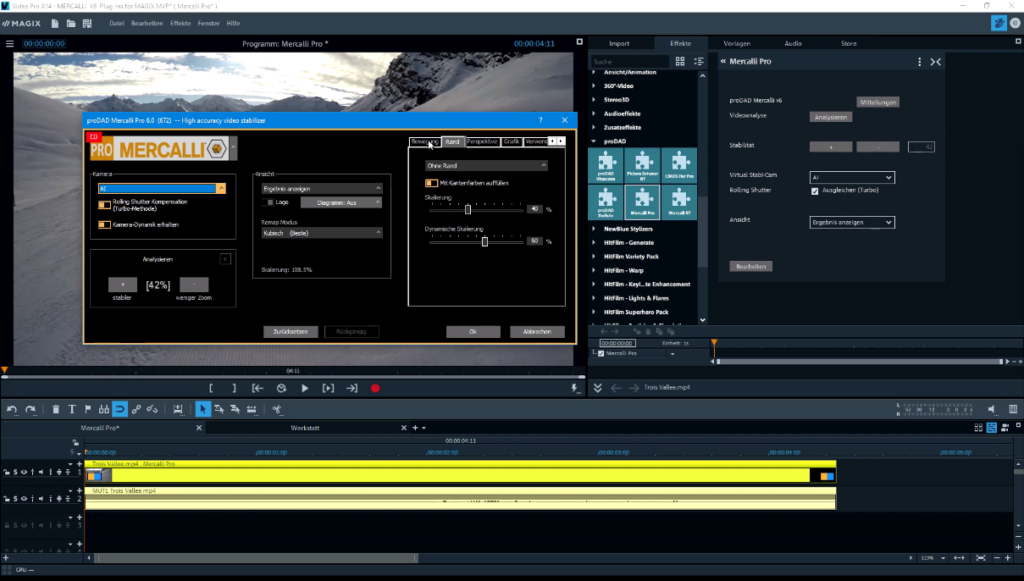Delete selected object with trash icon
Screen dimensions: 1024x581
[56, 409]
